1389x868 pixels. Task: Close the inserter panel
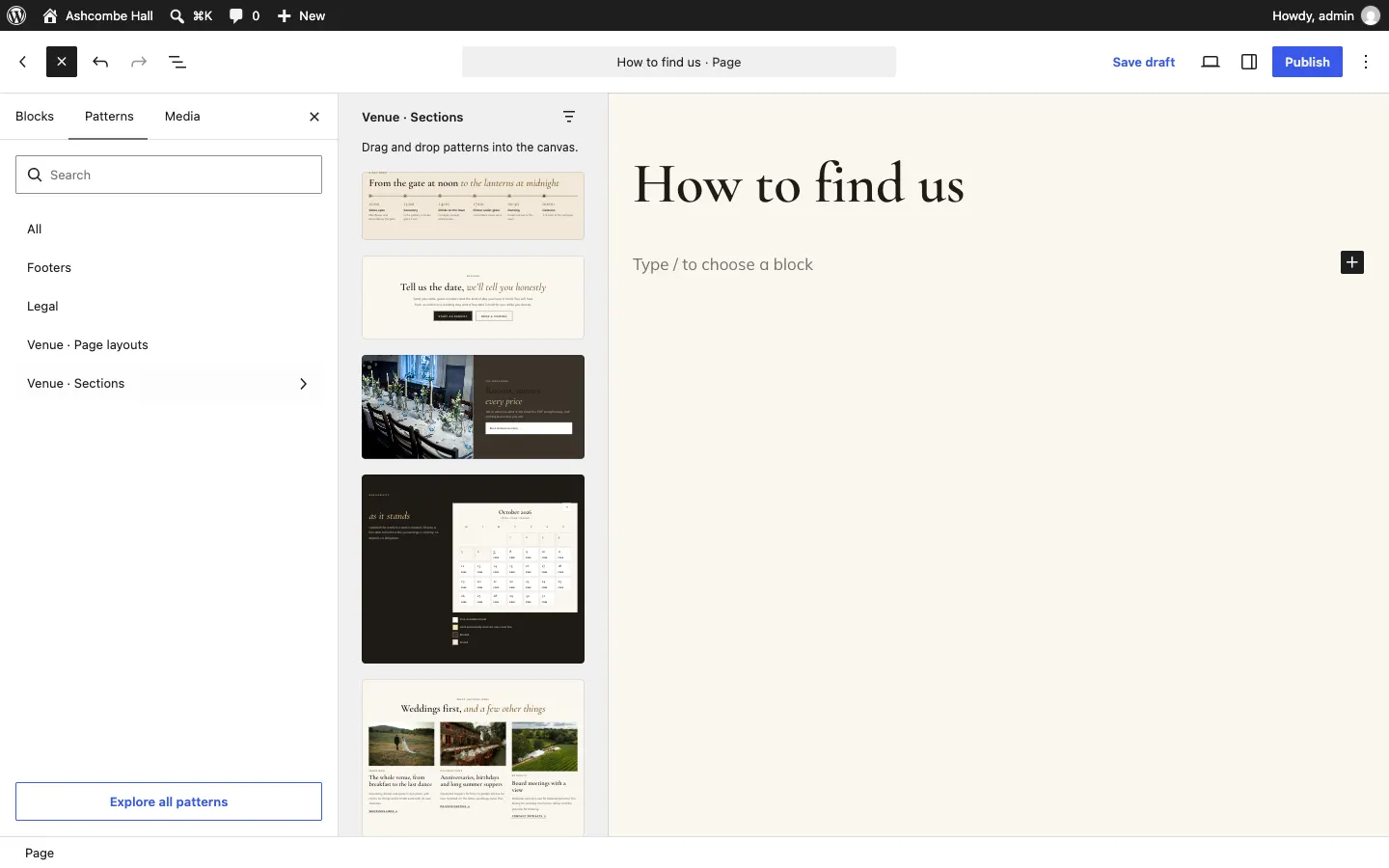click(315, 117)
